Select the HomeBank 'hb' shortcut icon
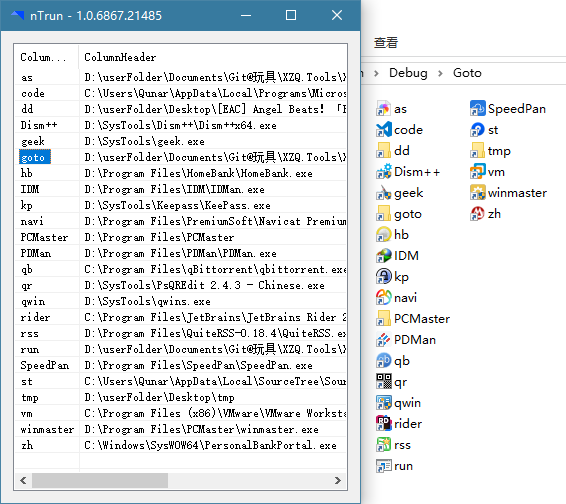The width and height of the screenshot is (566, 504). (383, 235)
